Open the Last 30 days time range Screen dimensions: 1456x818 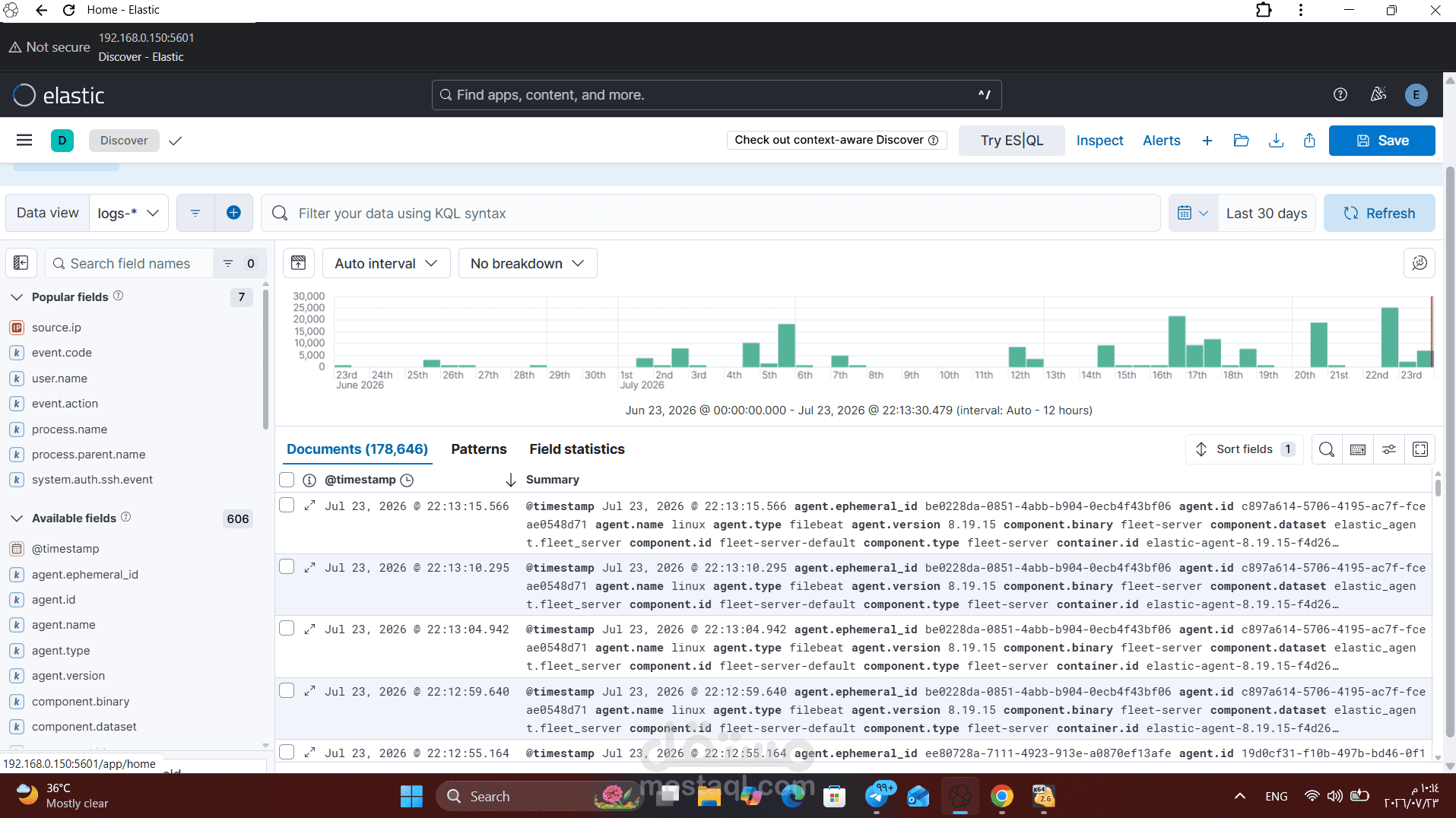[x=1267, y=213]
